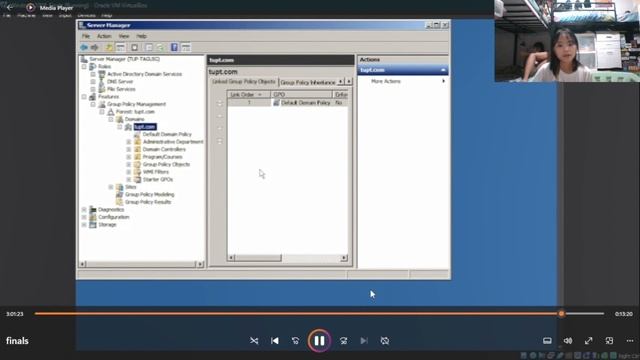Switch video to full screen
This screenshot has height=360, width=640.
coord(588,340)
